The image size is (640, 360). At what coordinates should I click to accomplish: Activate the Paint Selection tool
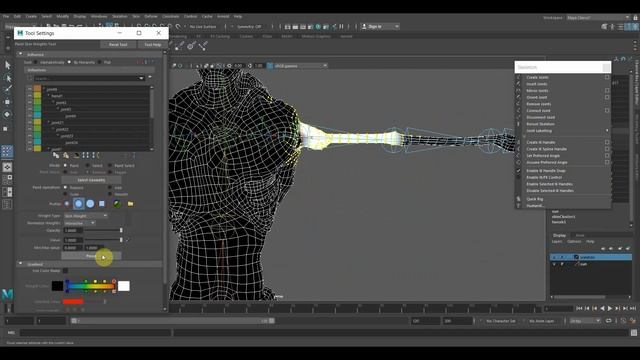pos(7,89)
